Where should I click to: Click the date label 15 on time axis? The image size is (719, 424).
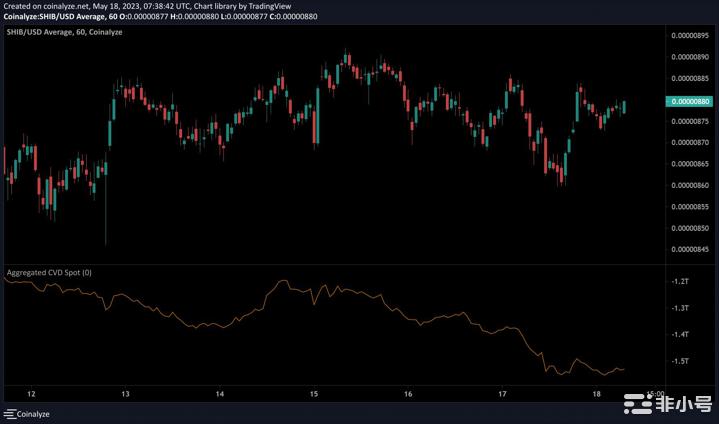tap(314, 394)
